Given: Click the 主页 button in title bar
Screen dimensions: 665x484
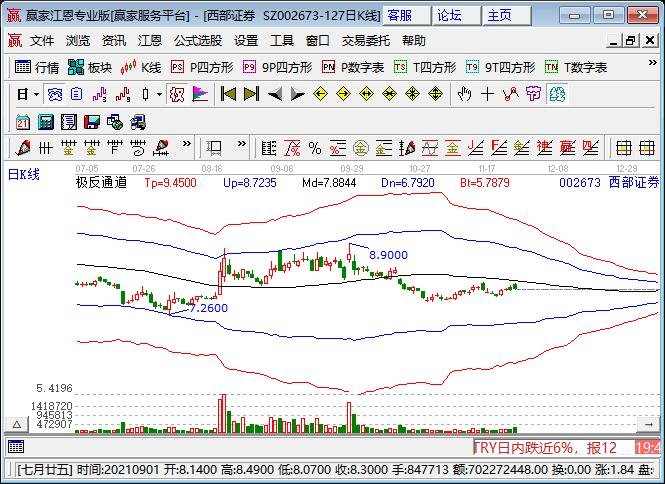Looking at the screenshot, I should 506,16.
